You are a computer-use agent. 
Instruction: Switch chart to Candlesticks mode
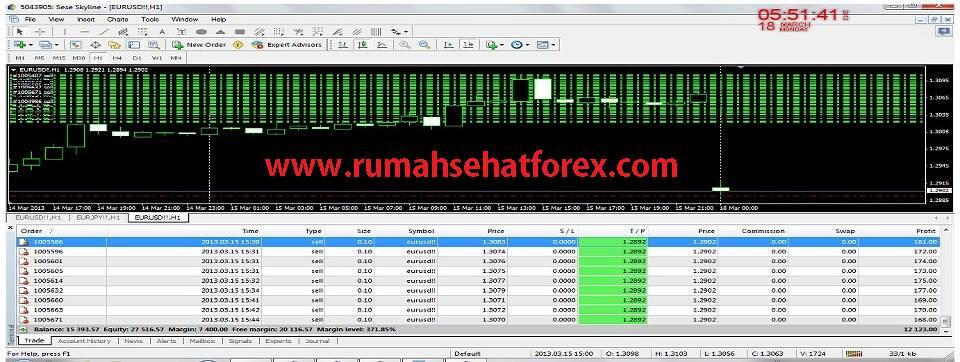point(362,45)
